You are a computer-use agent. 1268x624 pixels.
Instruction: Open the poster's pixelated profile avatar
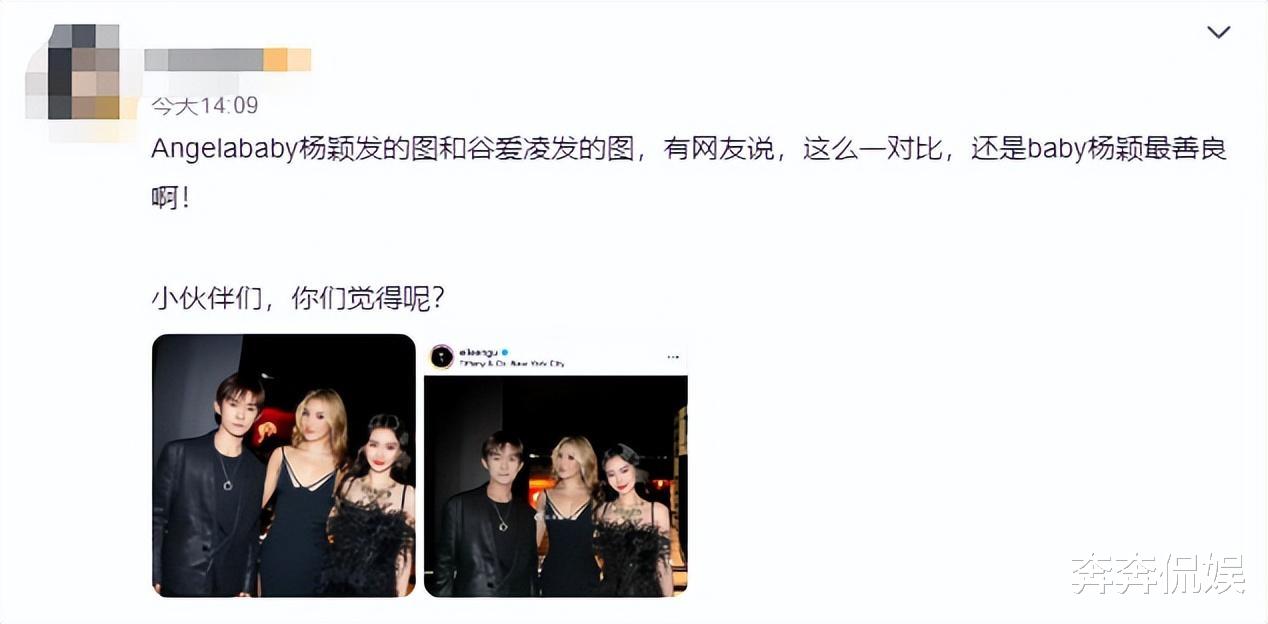83,72
